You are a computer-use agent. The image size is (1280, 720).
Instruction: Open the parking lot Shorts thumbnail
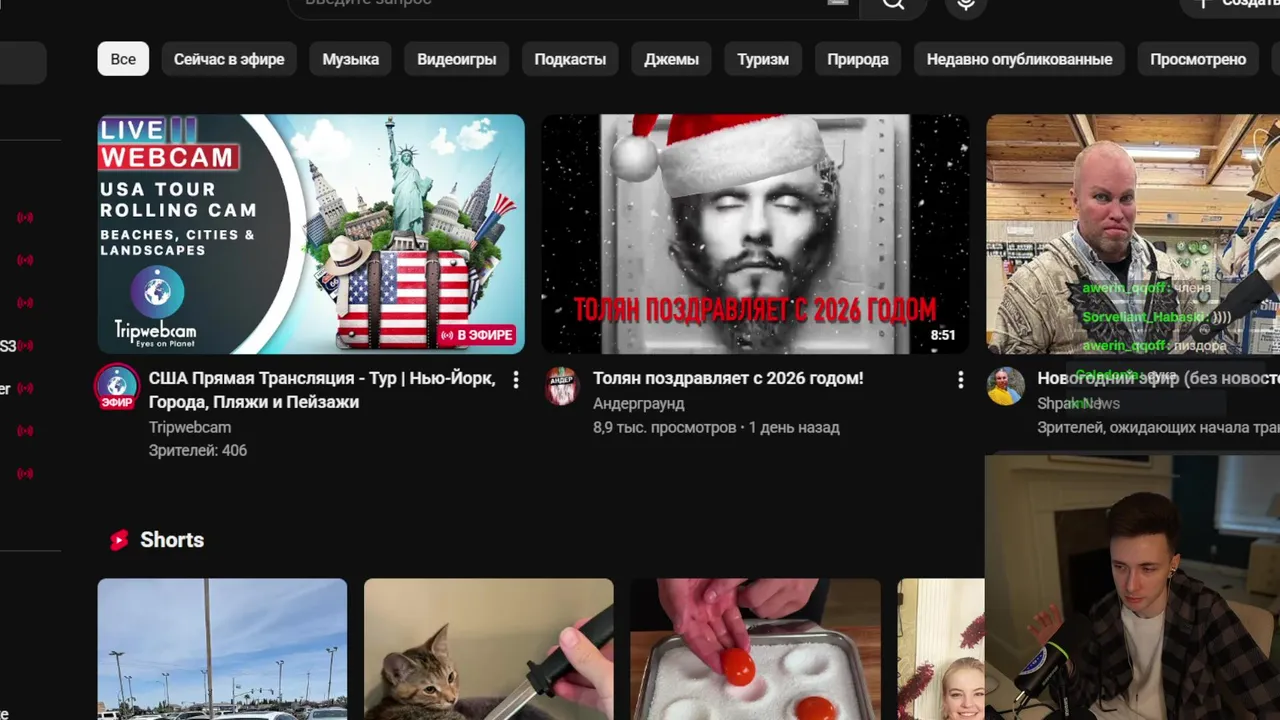click(x=222, y=649)
